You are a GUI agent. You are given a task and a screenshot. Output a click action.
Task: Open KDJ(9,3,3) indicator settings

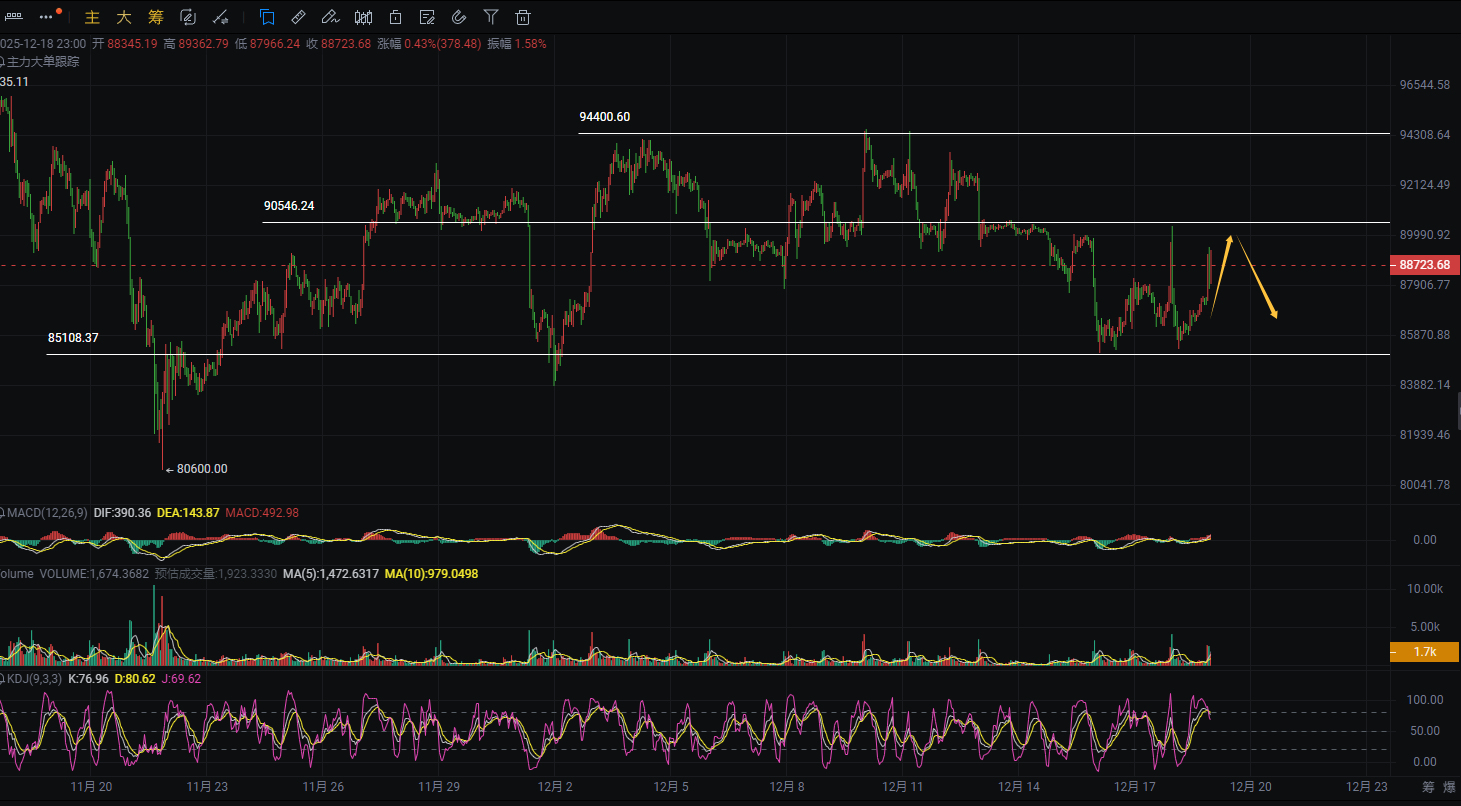tap(34, 679)
